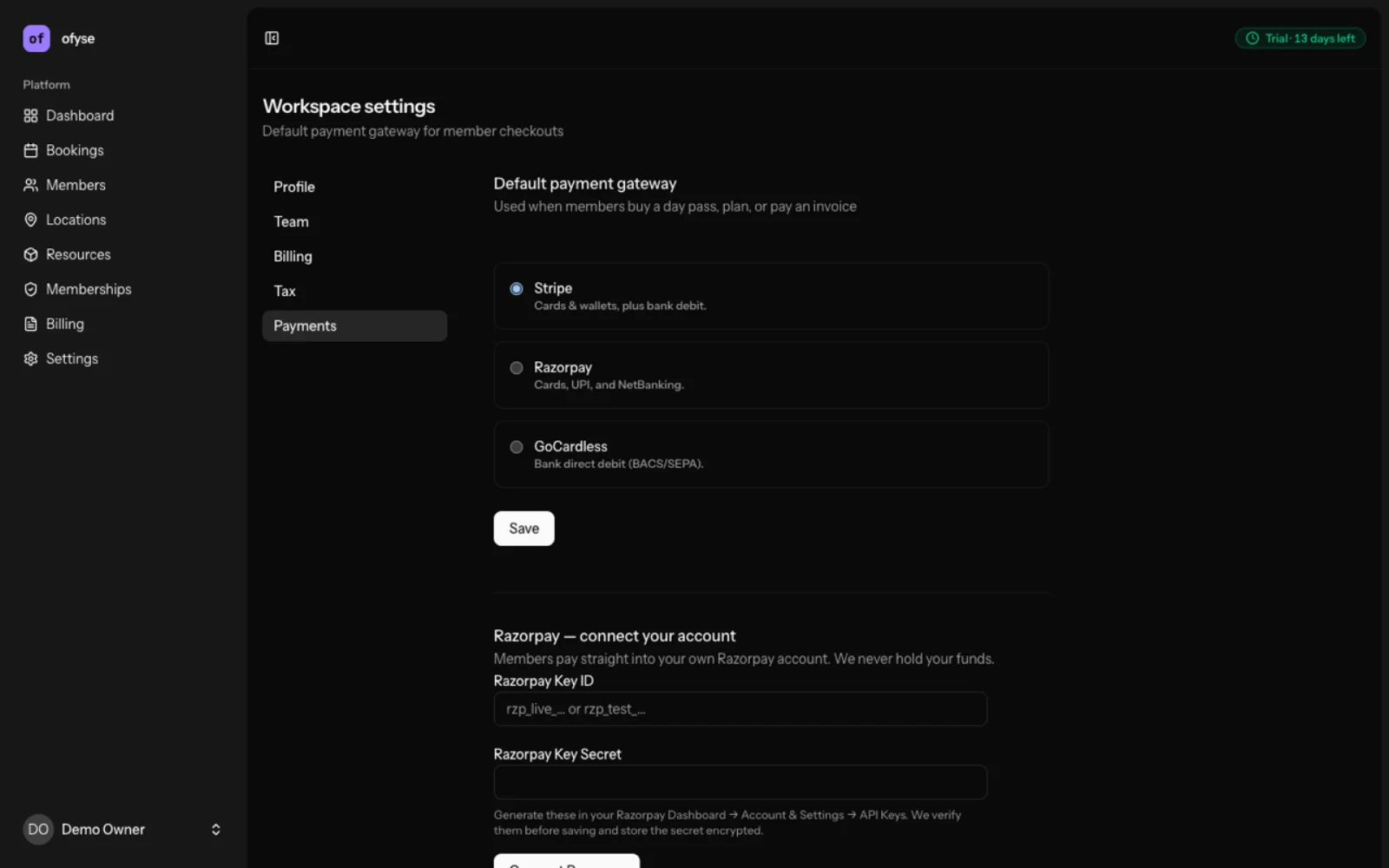Open the Payments settings tab
The height and width of the screenshot is (868, 1389).
[354, 325]
